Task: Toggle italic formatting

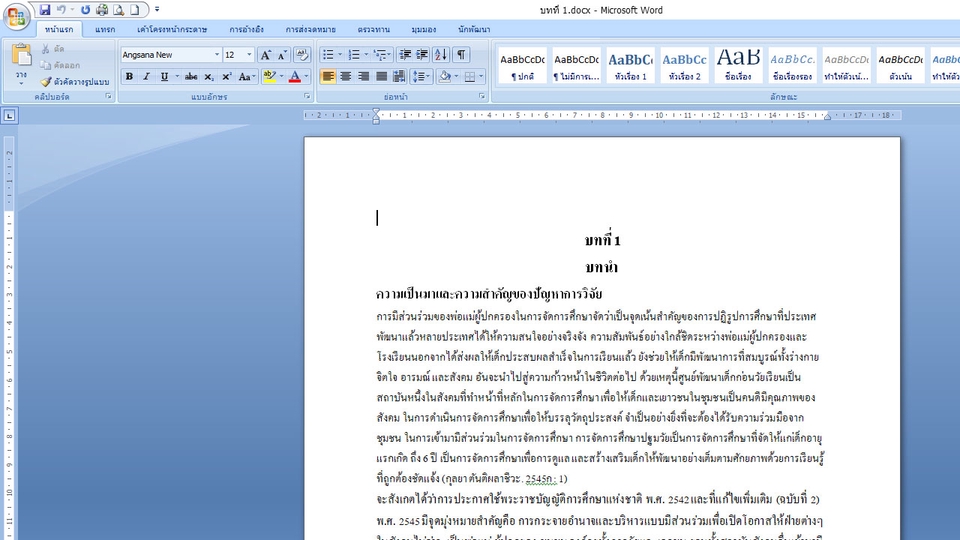Action: (x=146, y=77)
